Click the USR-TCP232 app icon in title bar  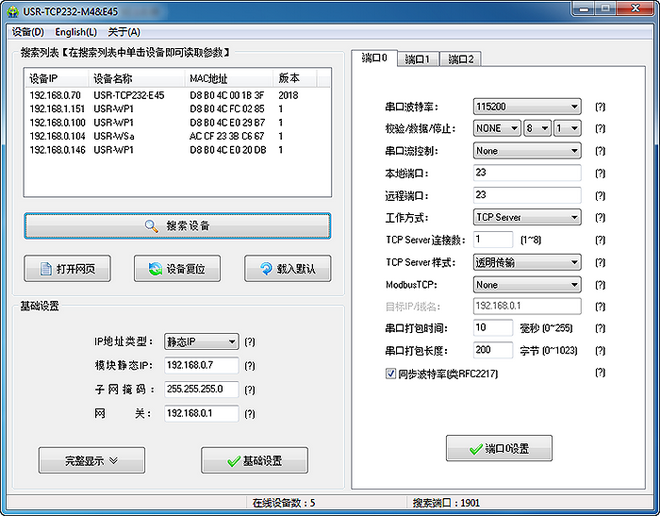pos(13,12)
